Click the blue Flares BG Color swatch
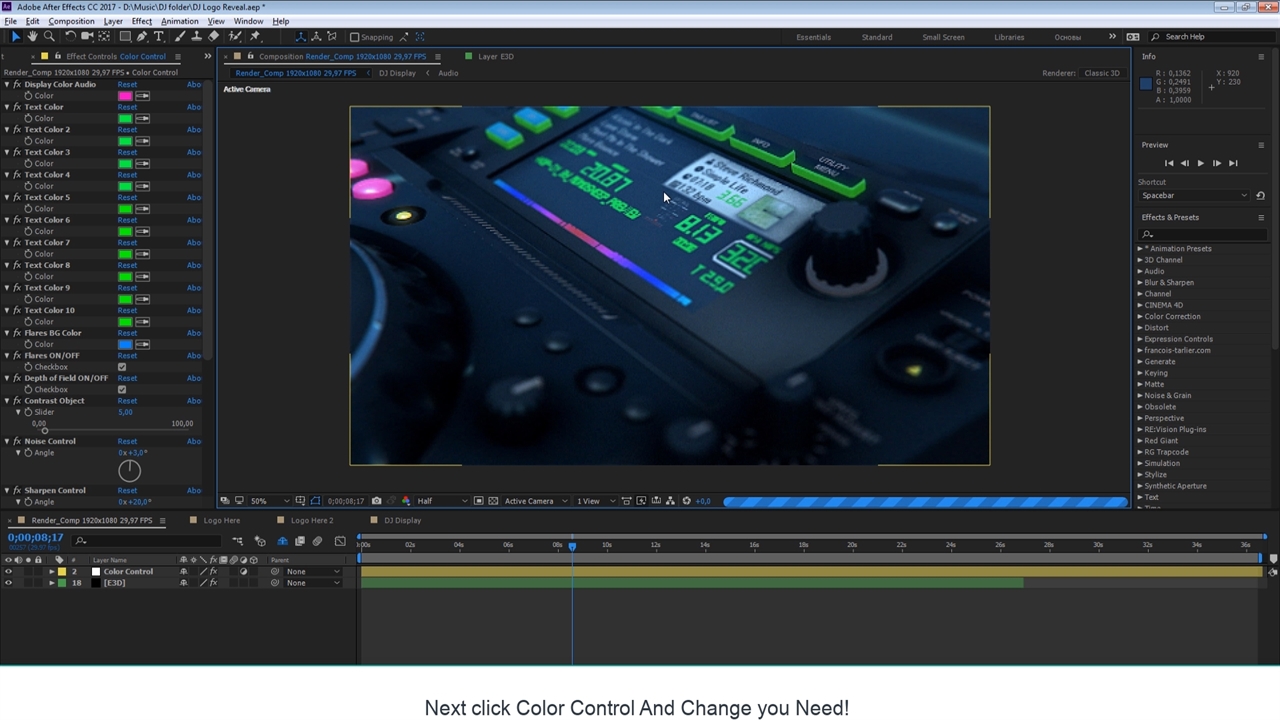Viewport: 1280px width, 720px height. coord(125,344)
